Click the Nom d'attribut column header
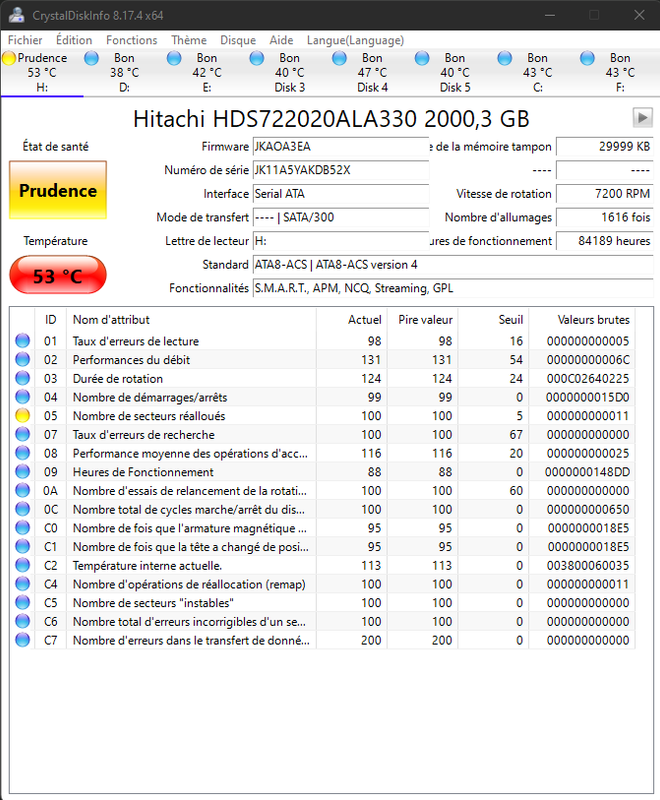 pyautogui.click(x=191, y=320)
